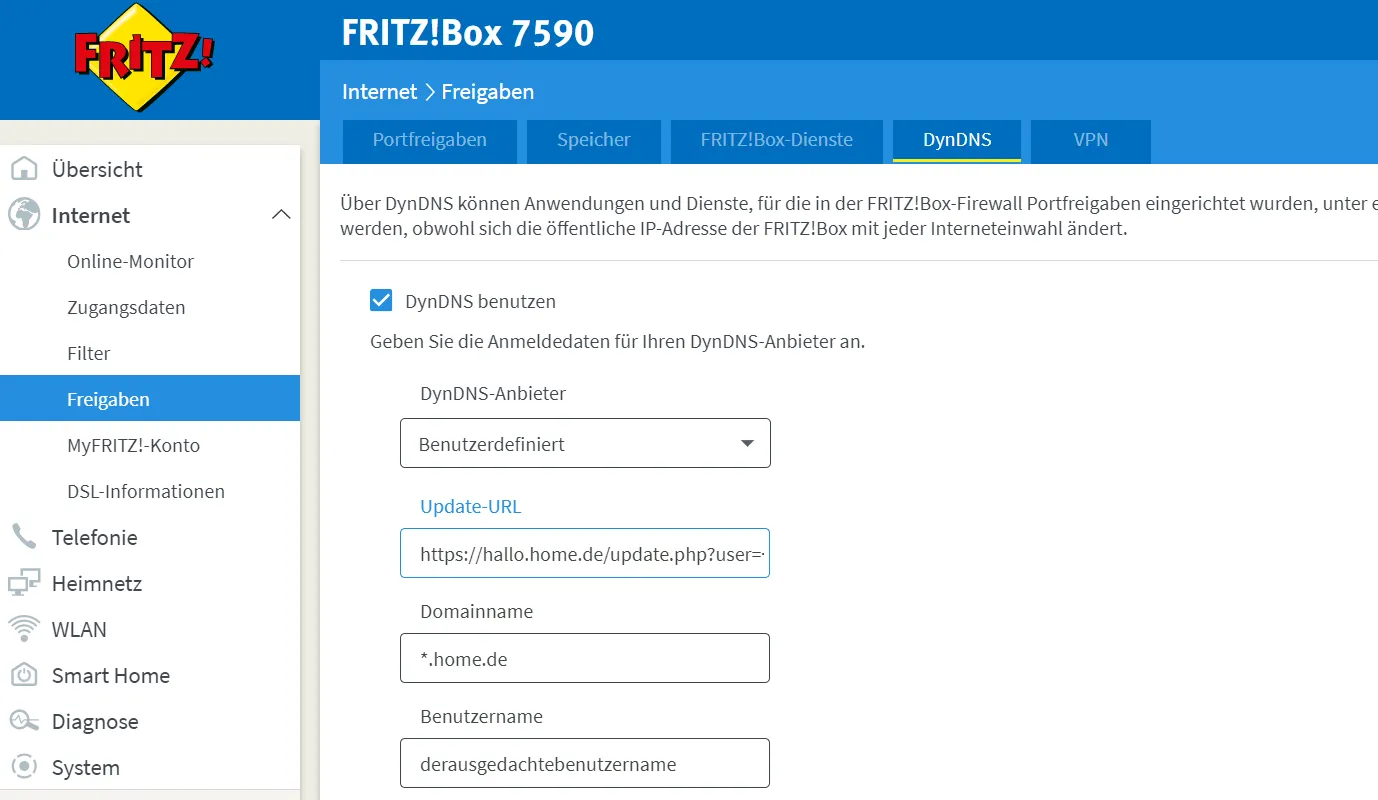The width and height of the screenshot is (1378, 800).
Task: Click the Internet globe icon
Action: pyautogui.click(x=23, y=215)
